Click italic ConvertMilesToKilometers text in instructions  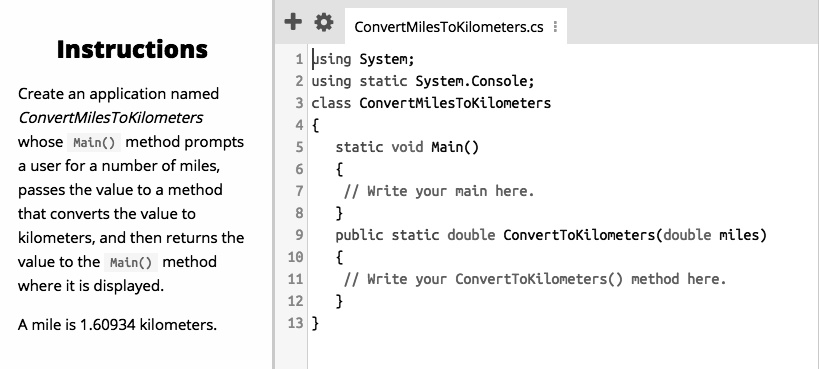click(111, 118)
